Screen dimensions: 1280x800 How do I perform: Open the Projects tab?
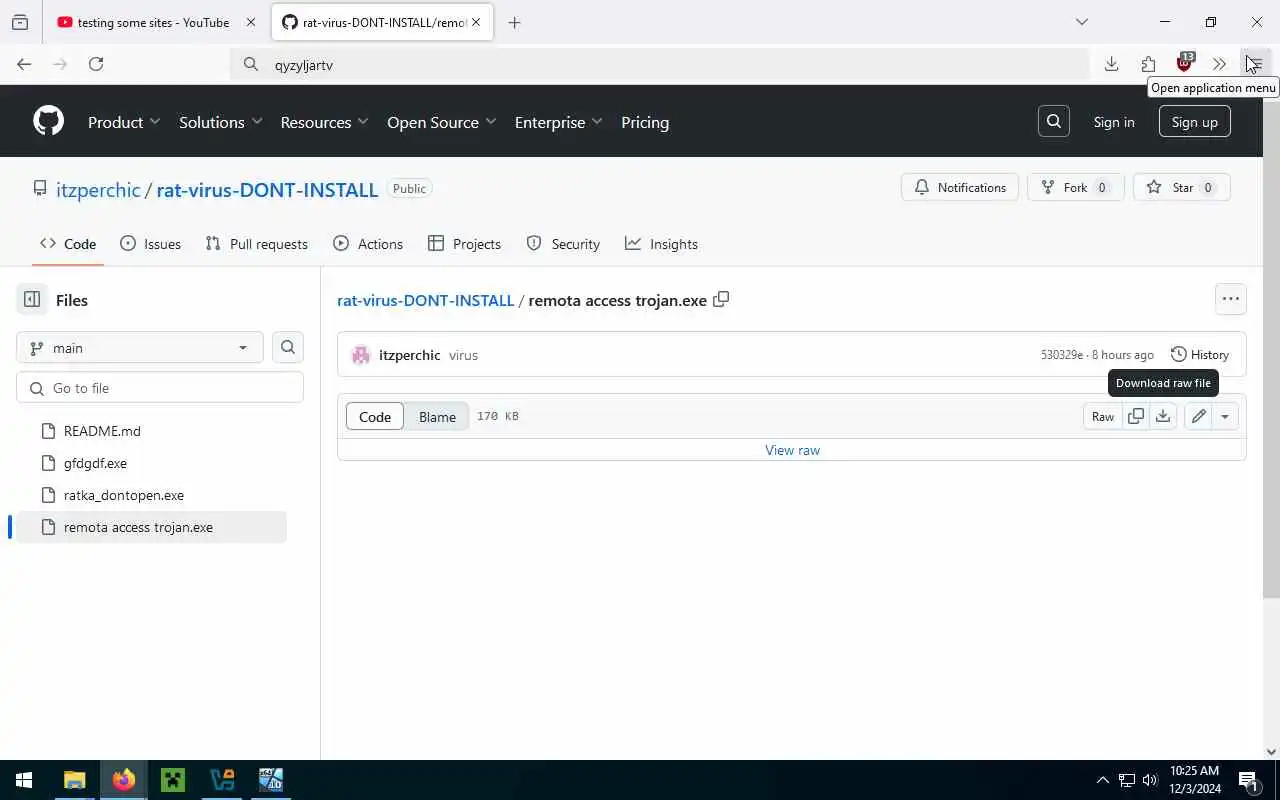tap(464, 244)
